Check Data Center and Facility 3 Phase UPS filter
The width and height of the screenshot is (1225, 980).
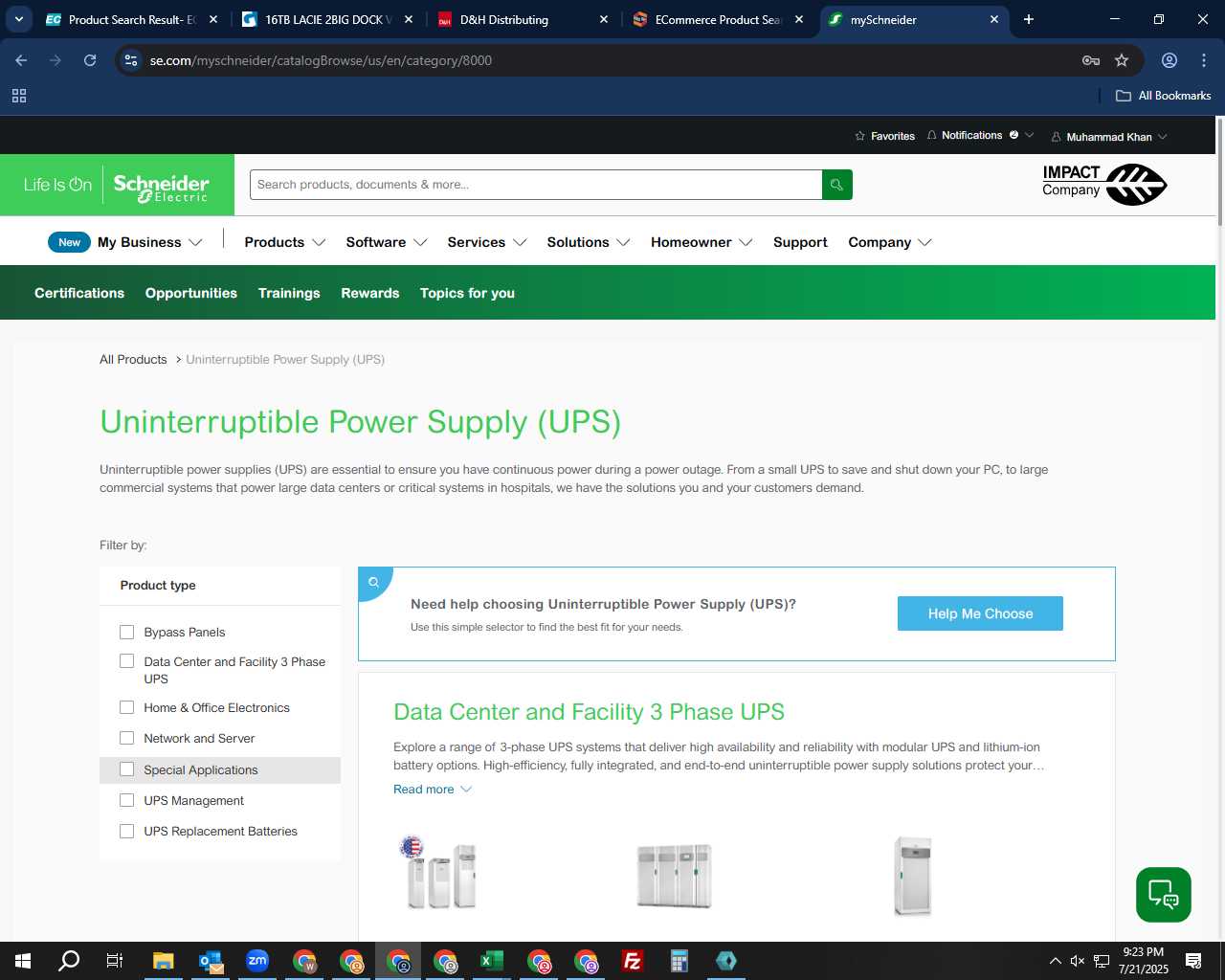(126, 661)
